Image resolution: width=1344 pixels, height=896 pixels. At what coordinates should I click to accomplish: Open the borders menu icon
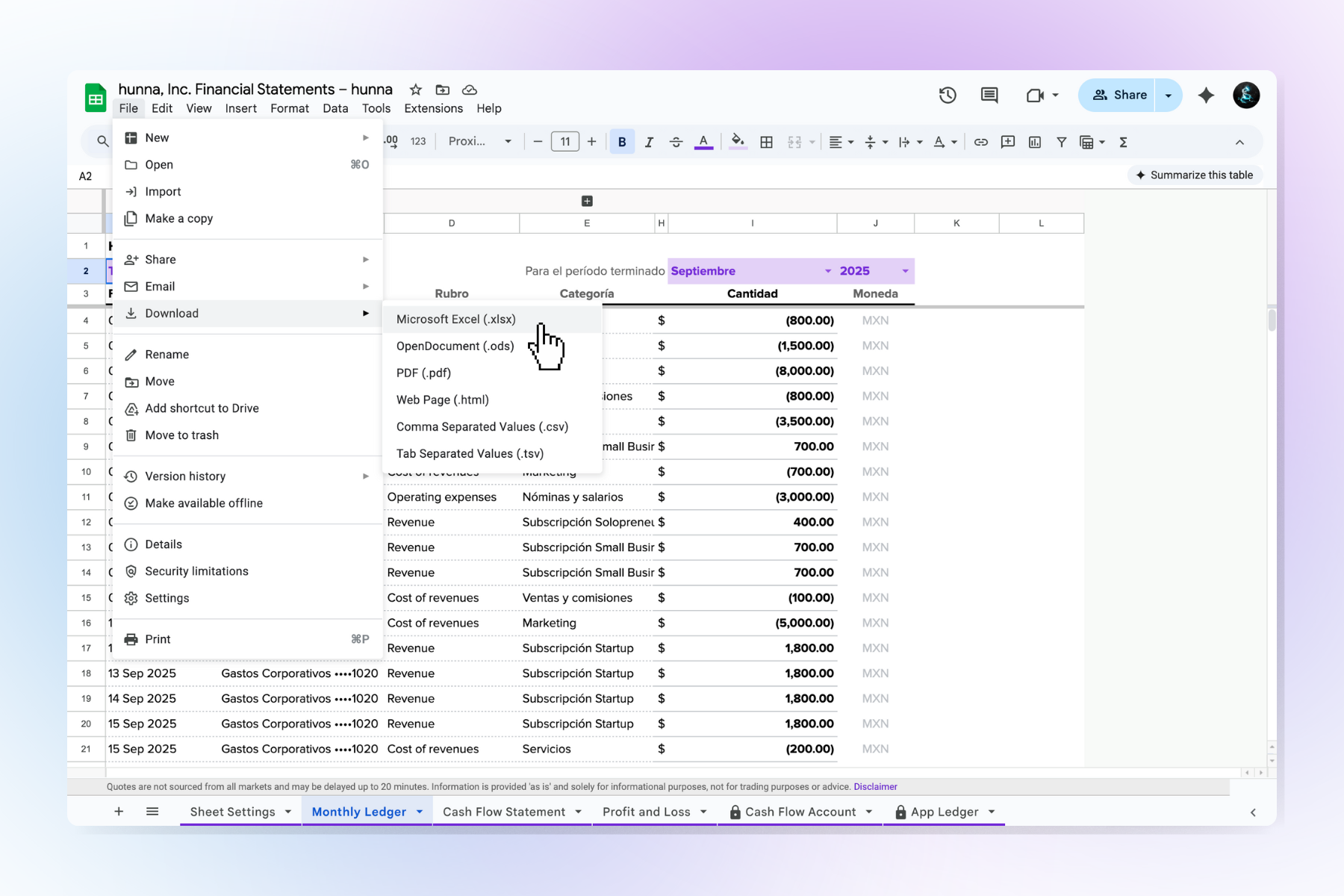click(x=766, y=142)
